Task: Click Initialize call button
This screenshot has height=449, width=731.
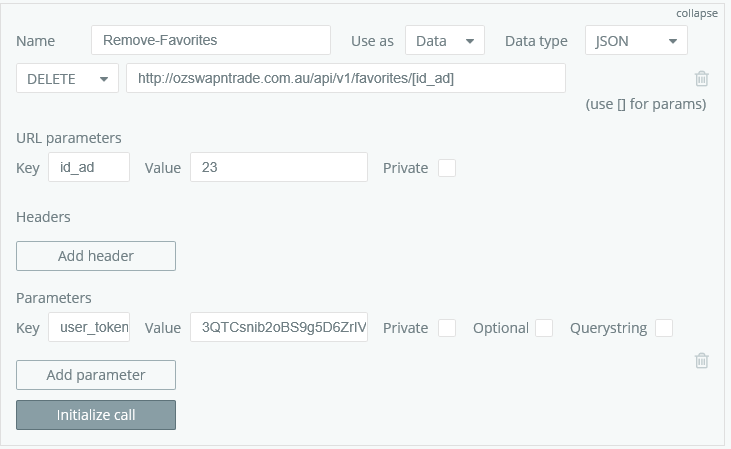Action: click(96, 415)
